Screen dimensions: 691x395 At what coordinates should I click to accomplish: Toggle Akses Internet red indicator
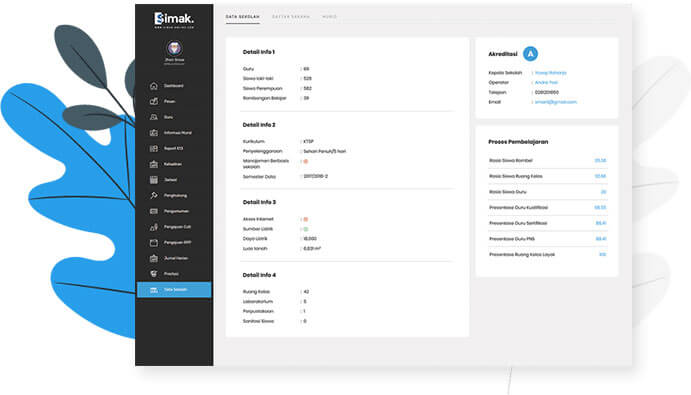pyautogui.click(x=306, y=219)
